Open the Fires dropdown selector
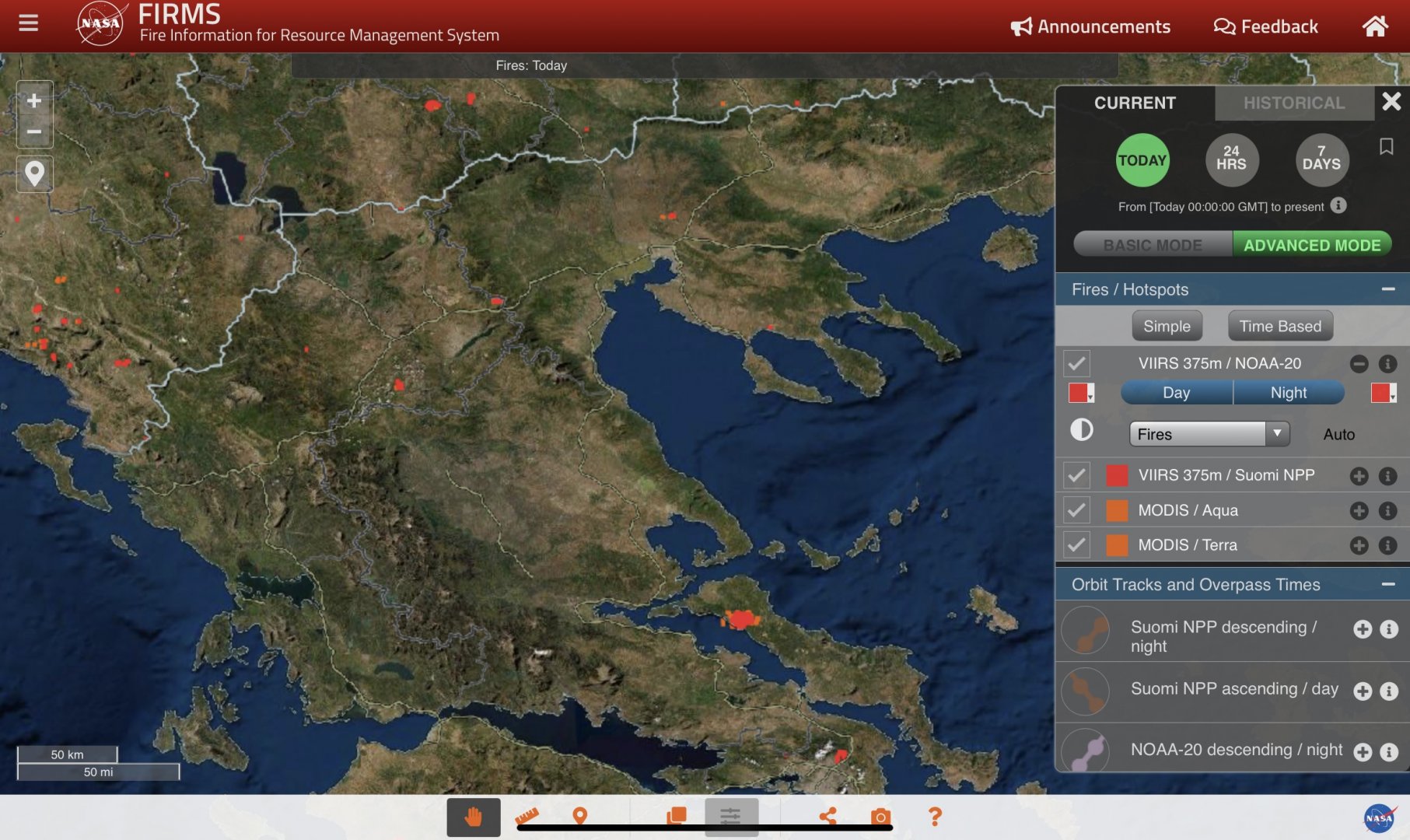The image size is (1410, 840). tap(1209, 434)
